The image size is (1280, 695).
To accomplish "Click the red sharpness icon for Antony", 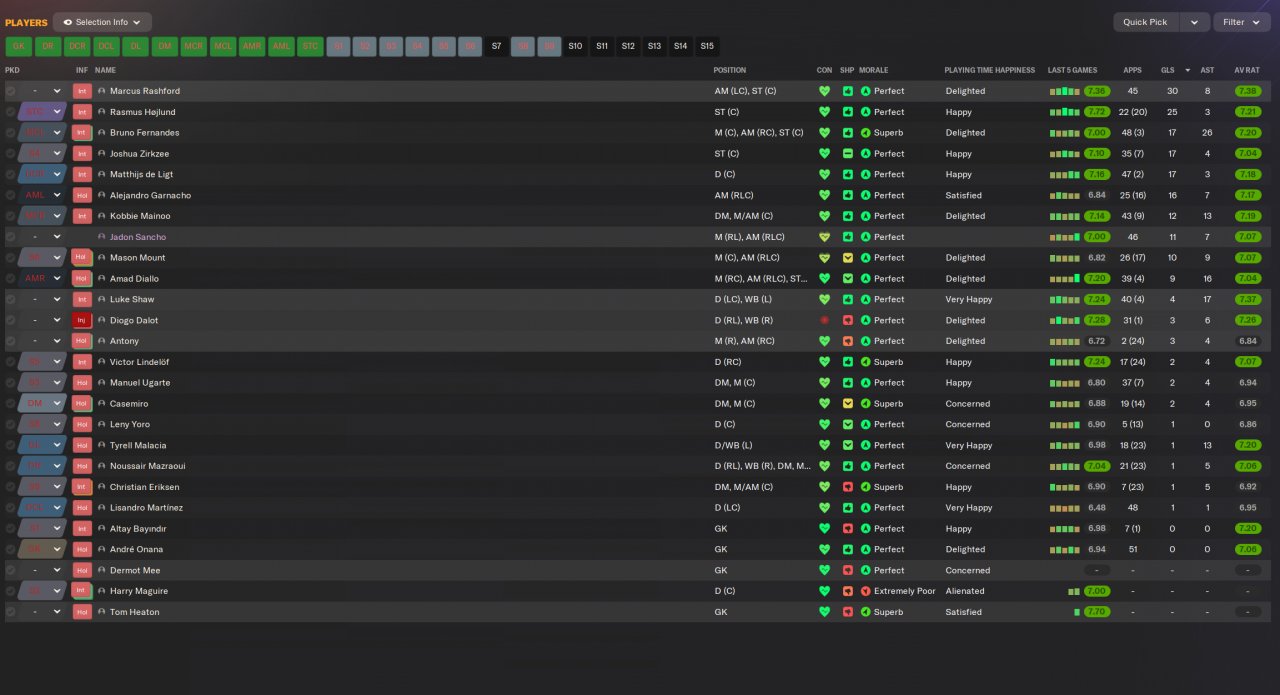I will (x=847, y=341).
